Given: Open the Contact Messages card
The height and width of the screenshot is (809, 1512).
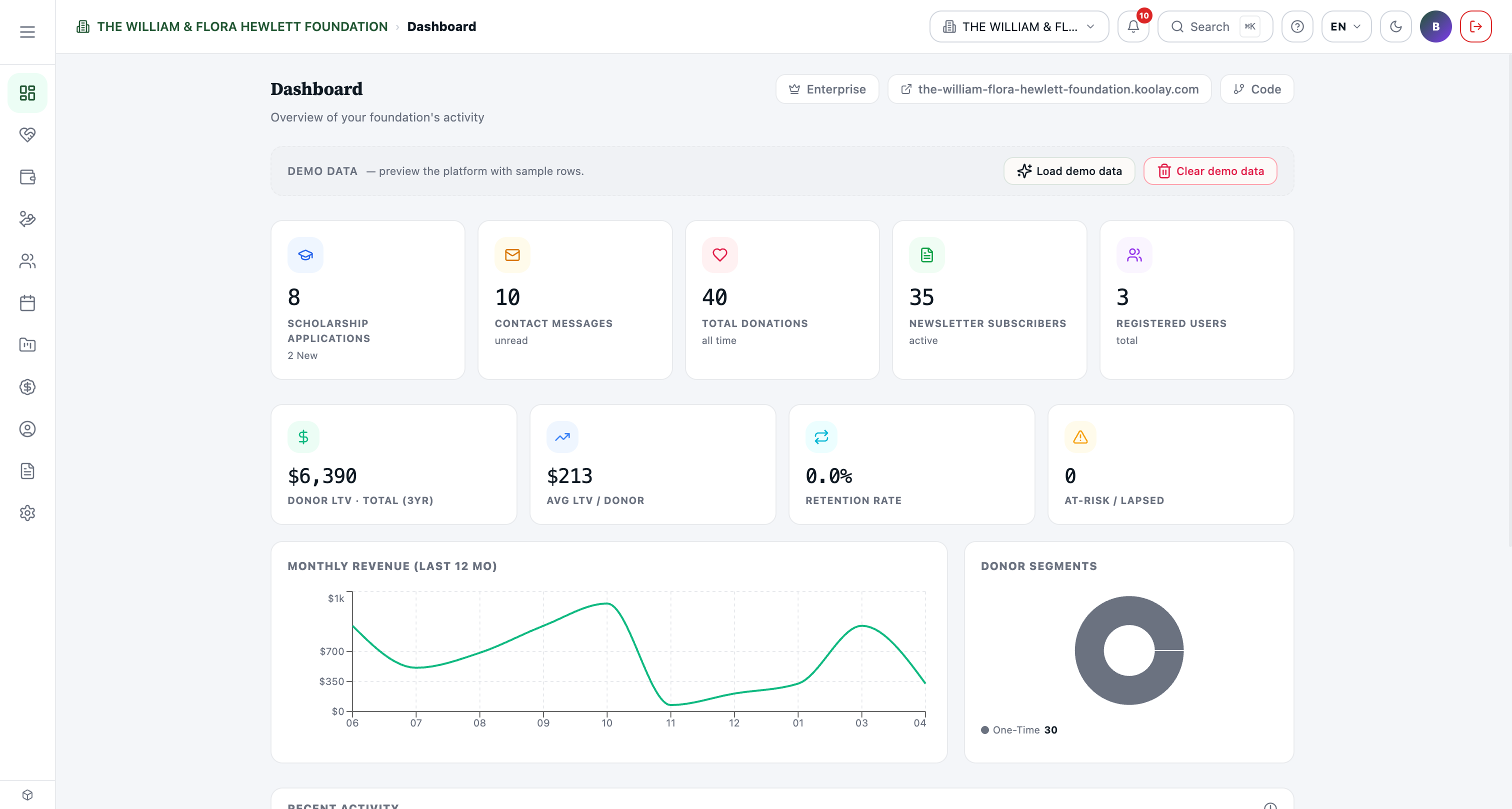Looking at the screenshot, I should tap(574, 300).
